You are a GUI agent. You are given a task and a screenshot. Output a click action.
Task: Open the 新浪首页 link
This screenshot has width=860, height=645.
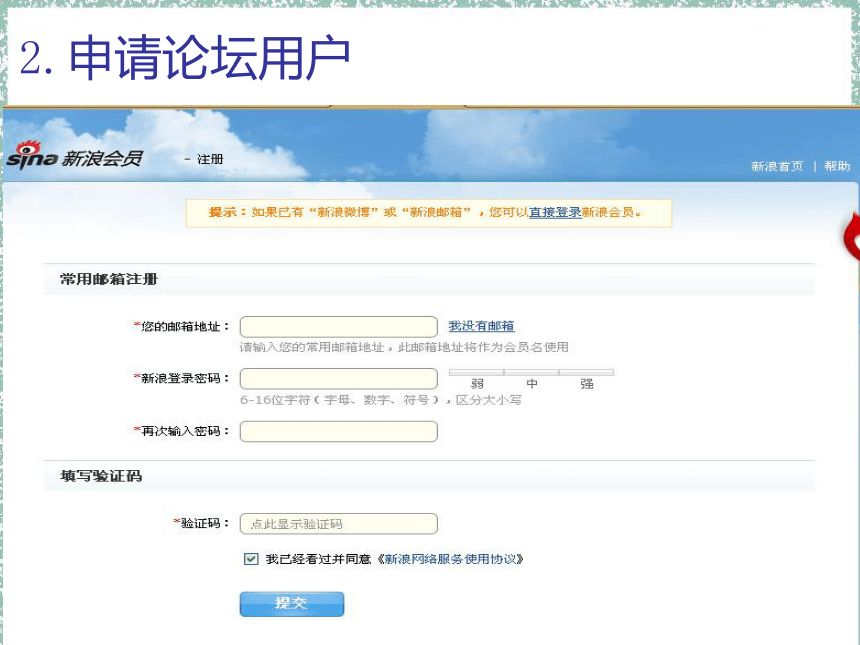click(x=777, y=166)
